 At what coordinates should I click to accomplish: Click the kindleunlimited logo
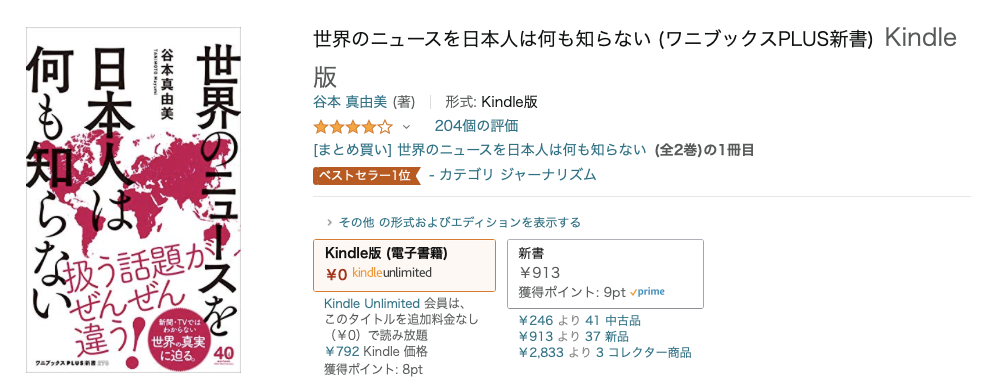[391, 273]
